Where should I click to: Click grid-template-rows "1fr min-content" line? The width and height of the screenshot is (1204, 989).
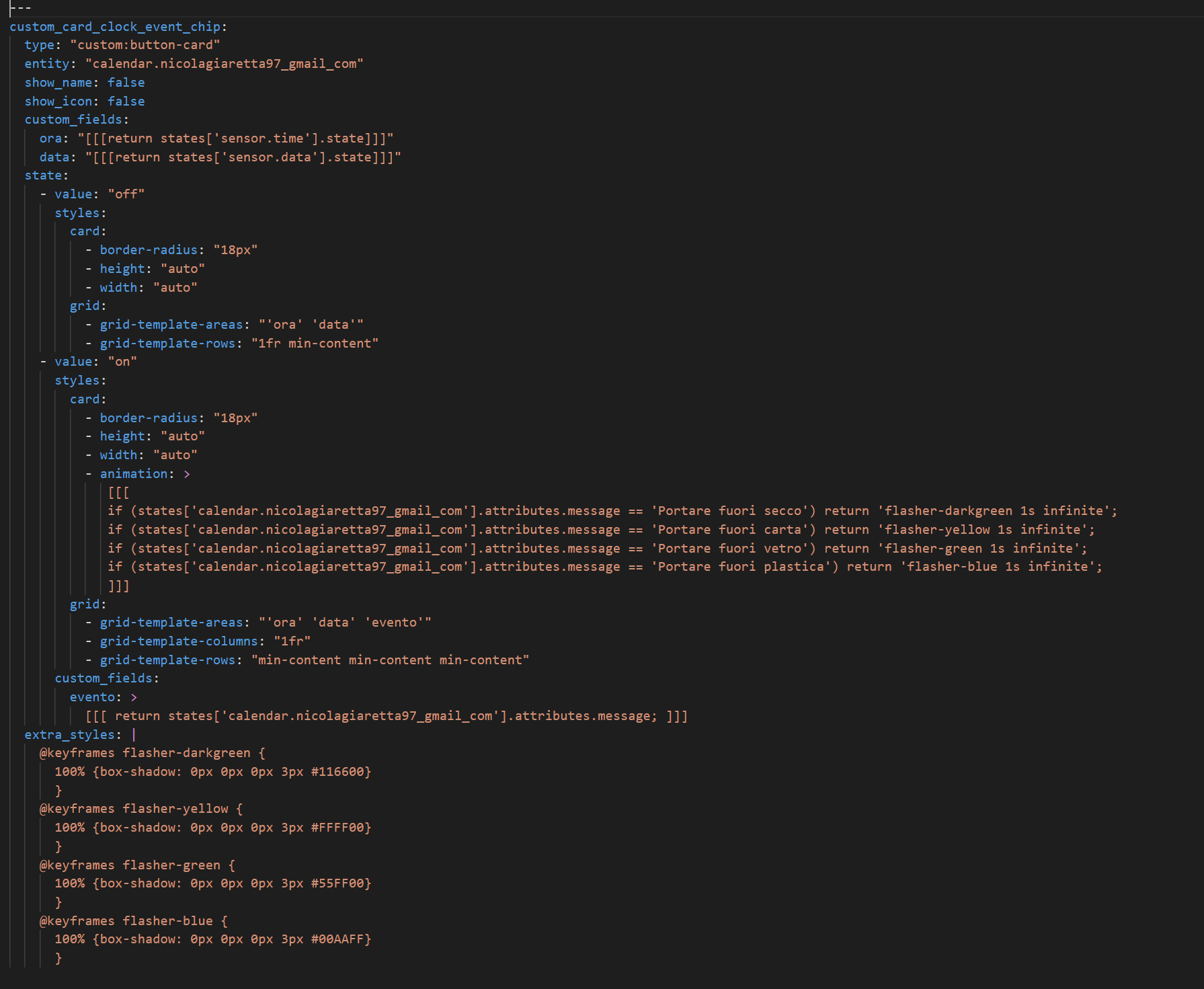click(x=232, y=344)
